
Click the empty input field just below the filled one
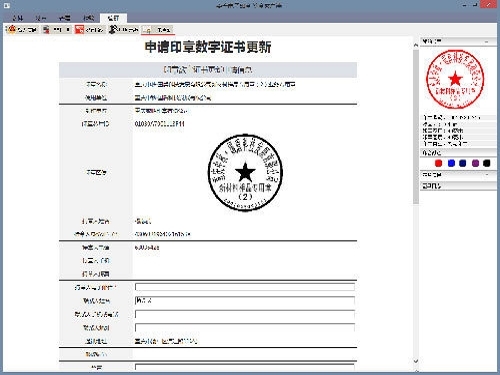coord(245,314)
